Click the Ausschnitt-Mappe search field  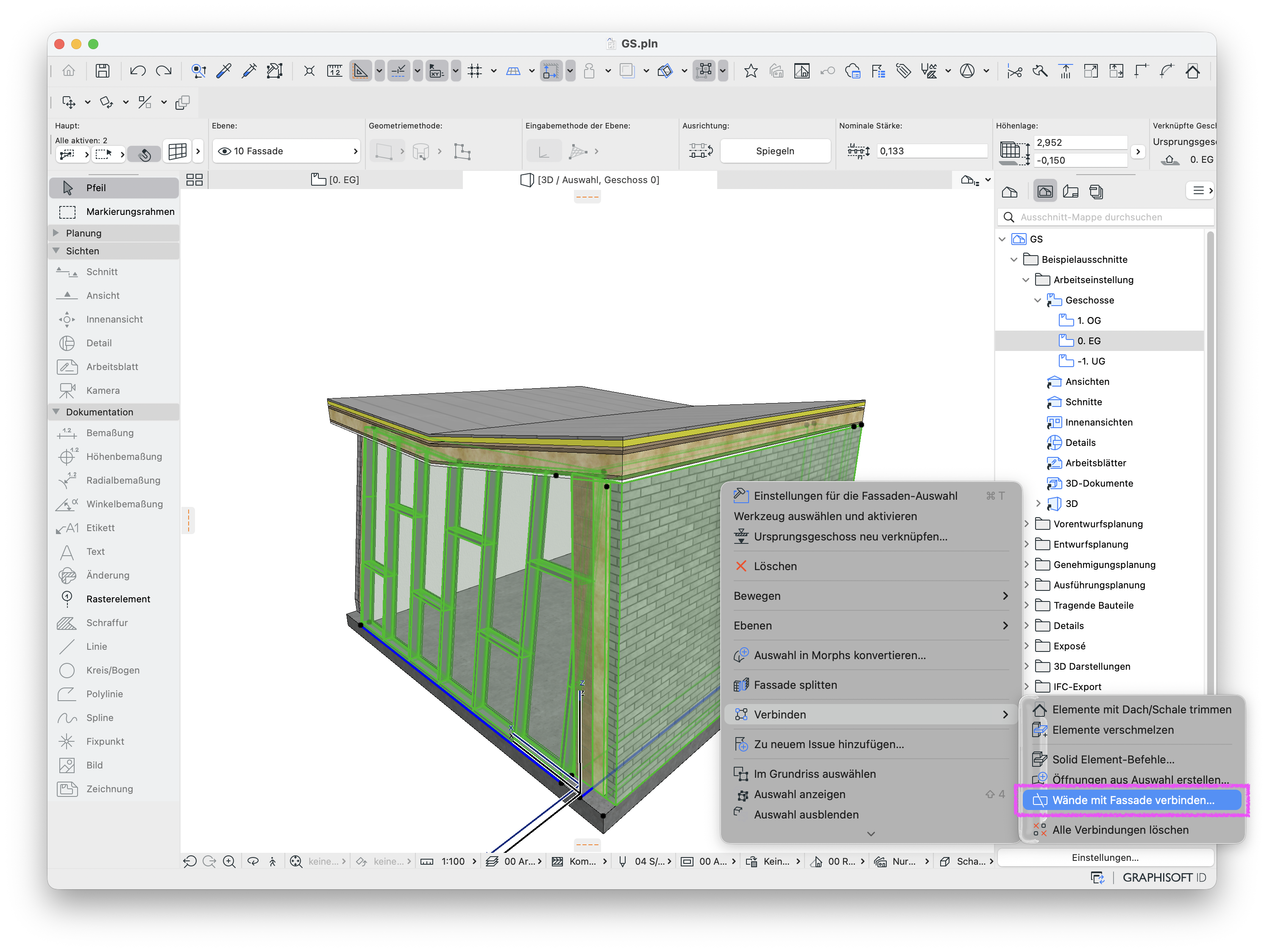pos(1106,217)
